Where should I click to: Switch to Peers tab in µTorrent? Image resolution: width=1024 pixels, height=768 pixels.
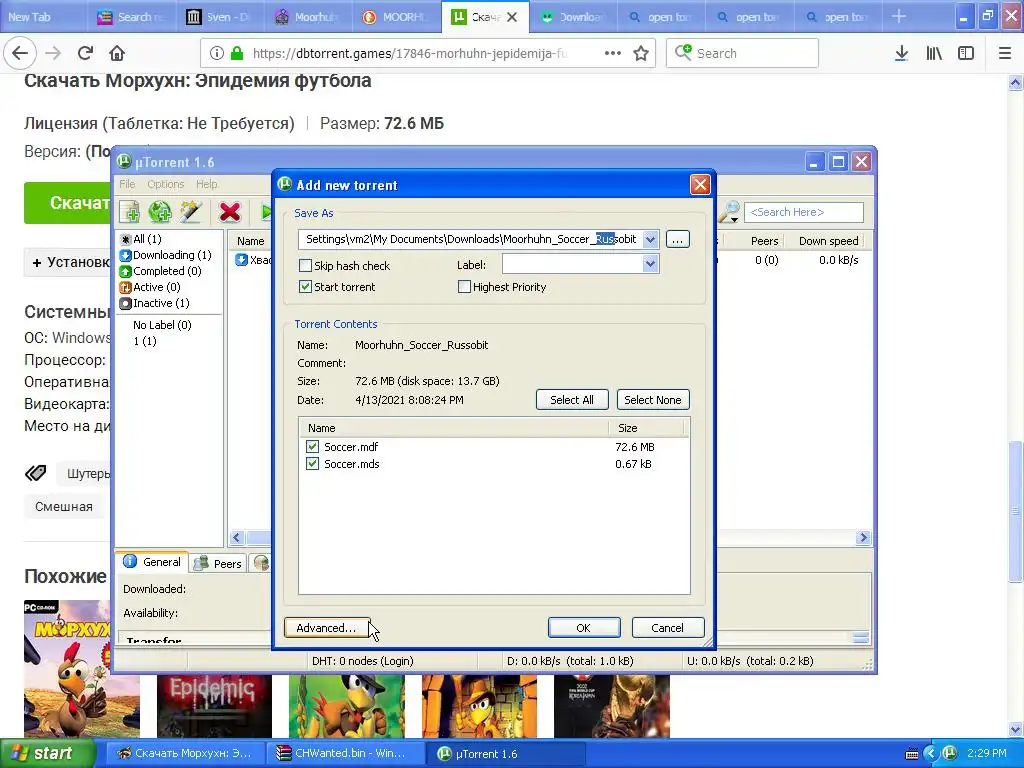tap(219, 563)
